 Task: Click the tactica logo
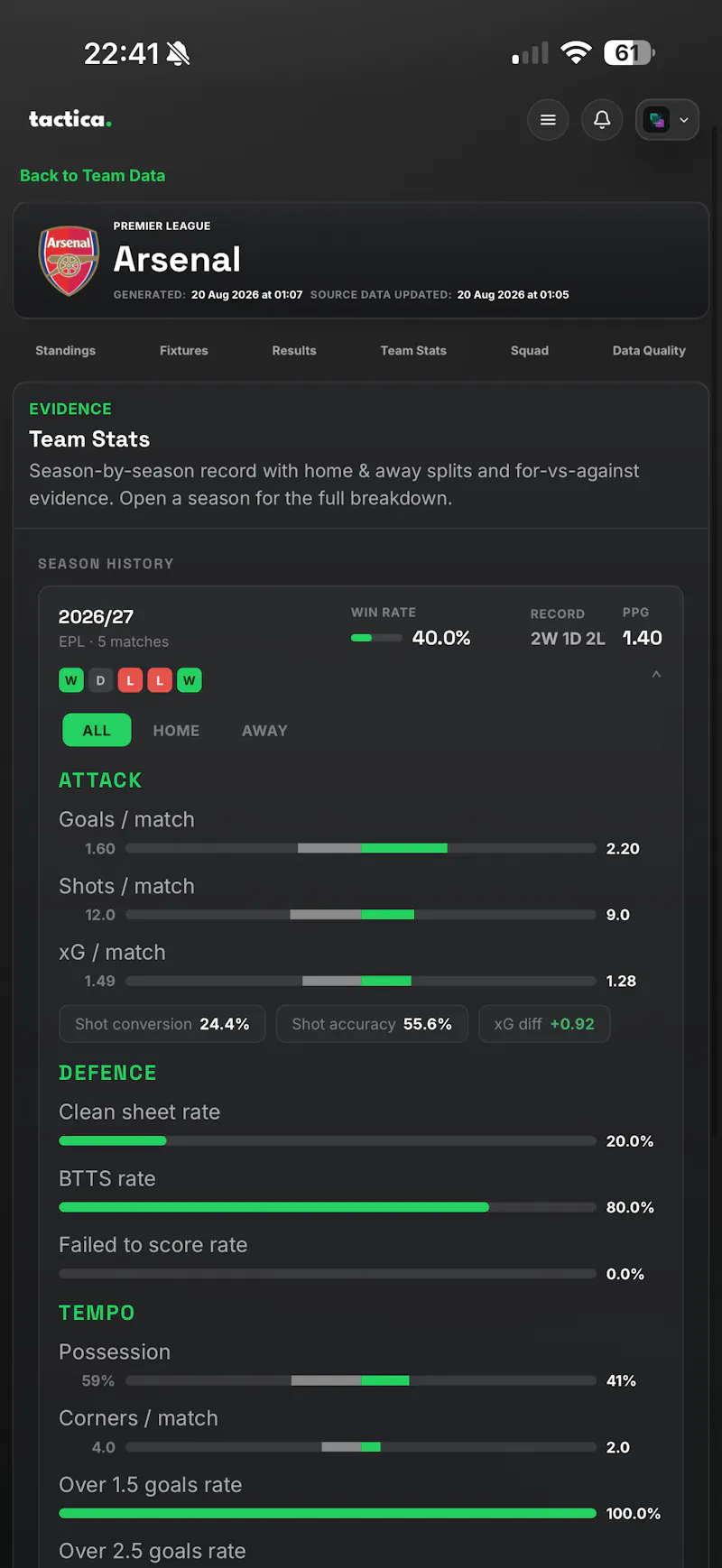pyautogui.click(x=70, y=119)
